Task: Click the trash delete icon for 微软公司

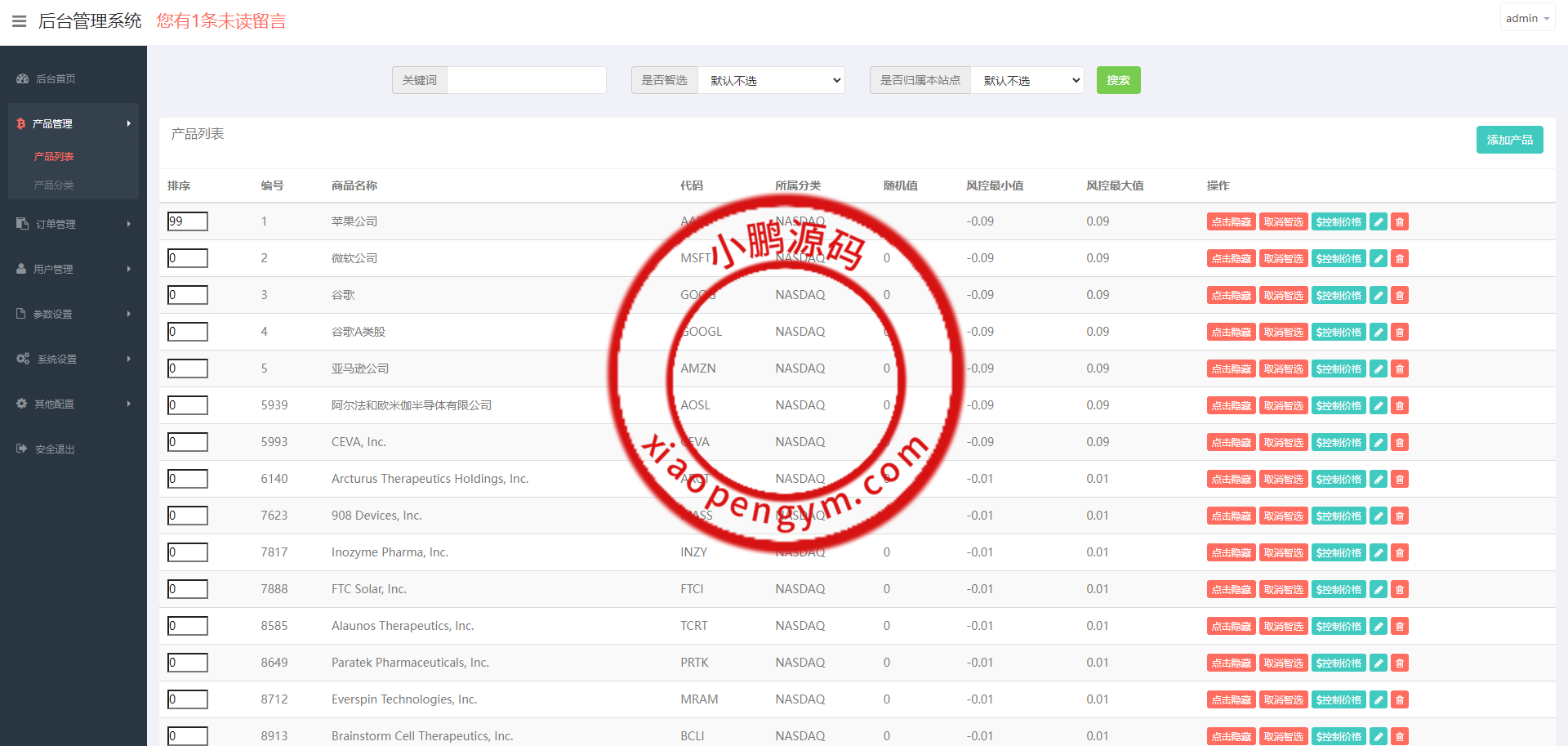Action: pos(1400,258)
